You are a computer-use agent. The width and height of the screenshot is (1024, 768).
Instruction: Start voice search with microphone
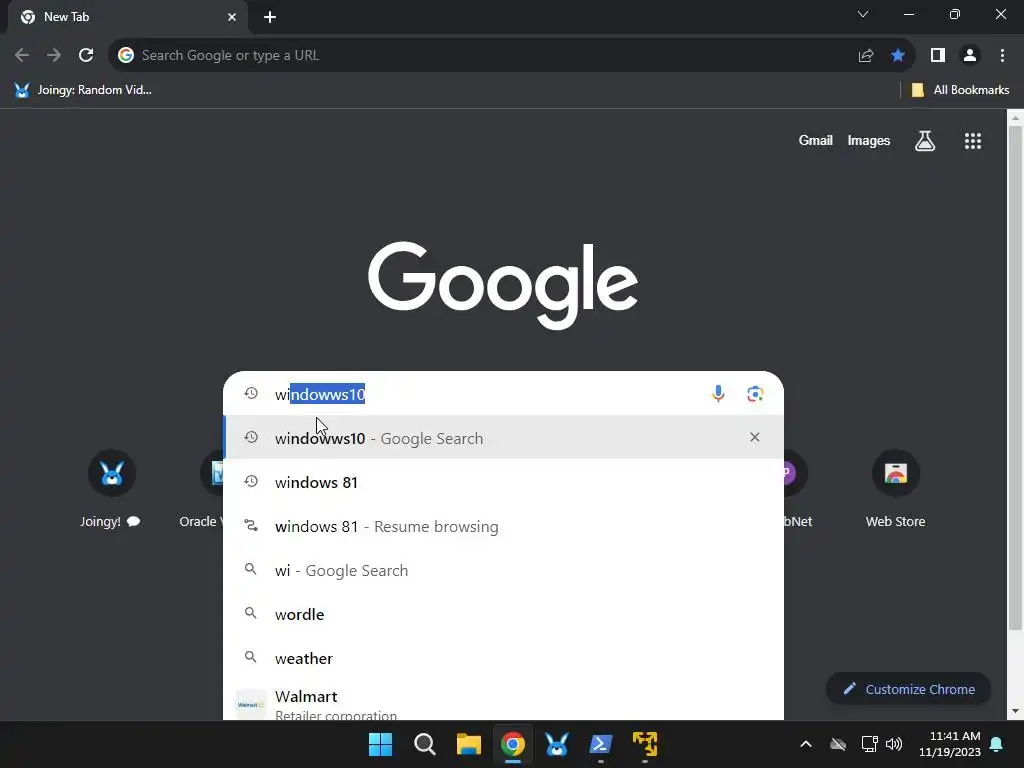pos(718,394)
